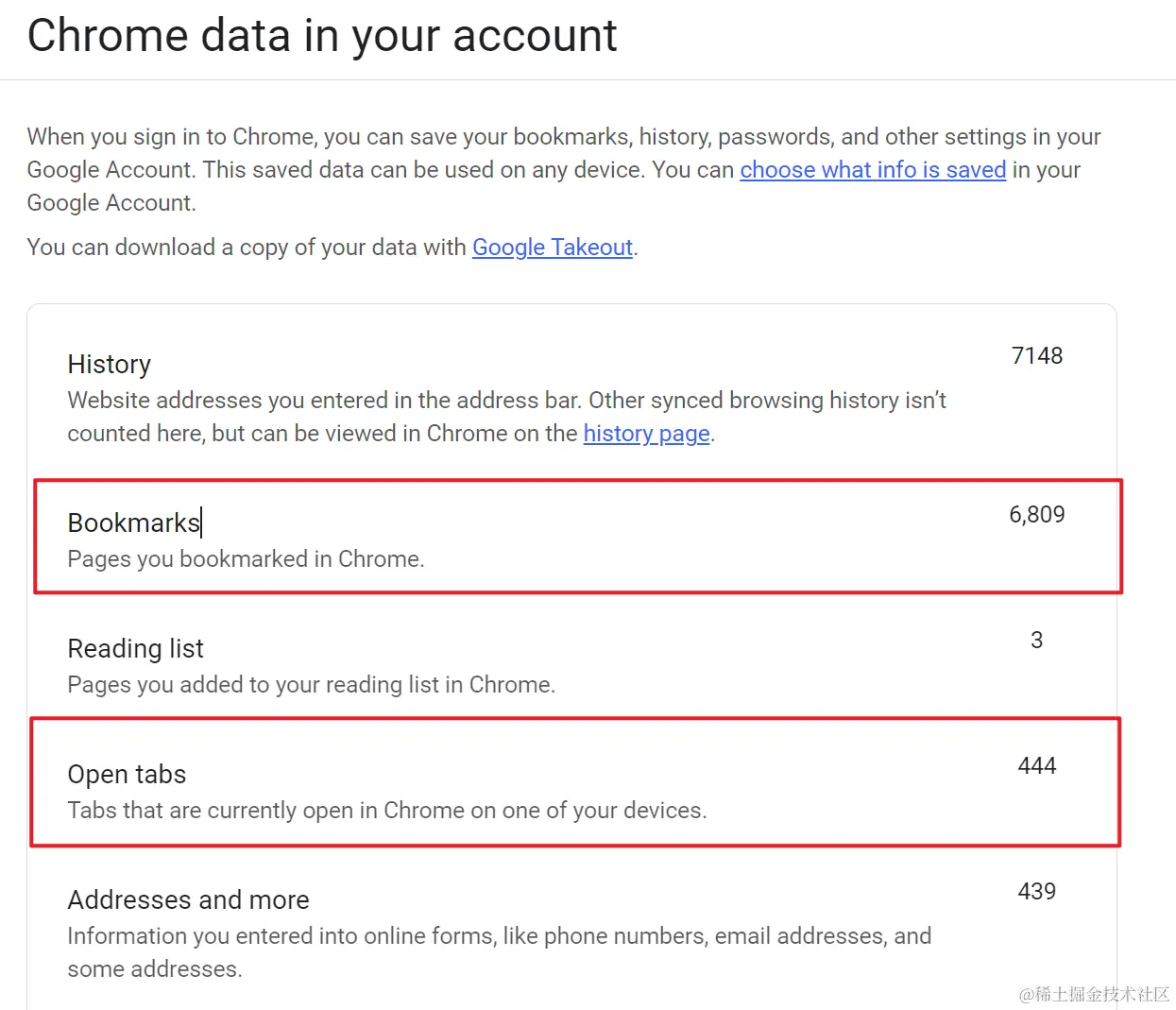Click the Bookmarks heading
Screen dimensions: 1176x1010
tap(133, 523)
